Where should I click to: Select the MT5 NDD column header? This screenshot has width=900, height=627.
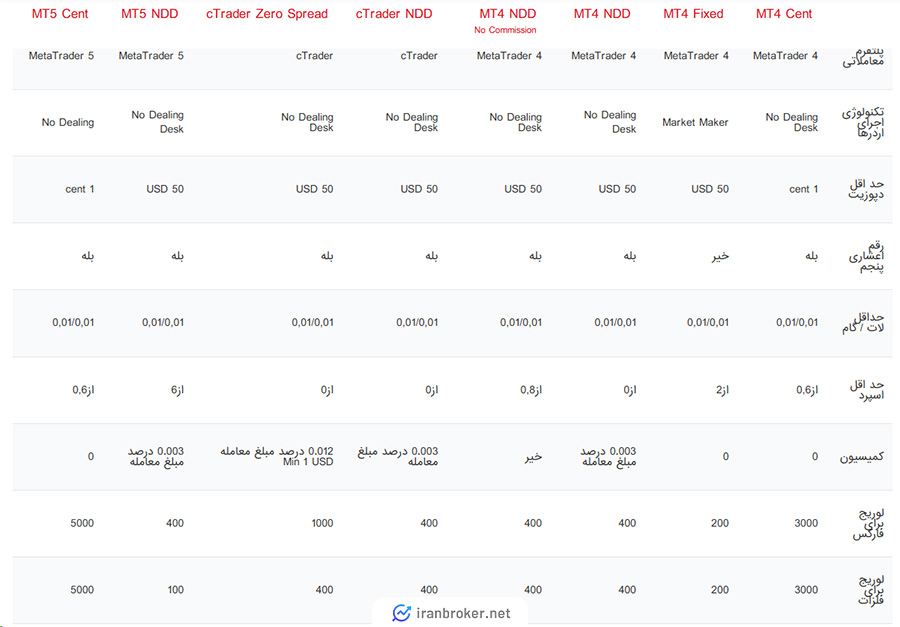(151, 14)
